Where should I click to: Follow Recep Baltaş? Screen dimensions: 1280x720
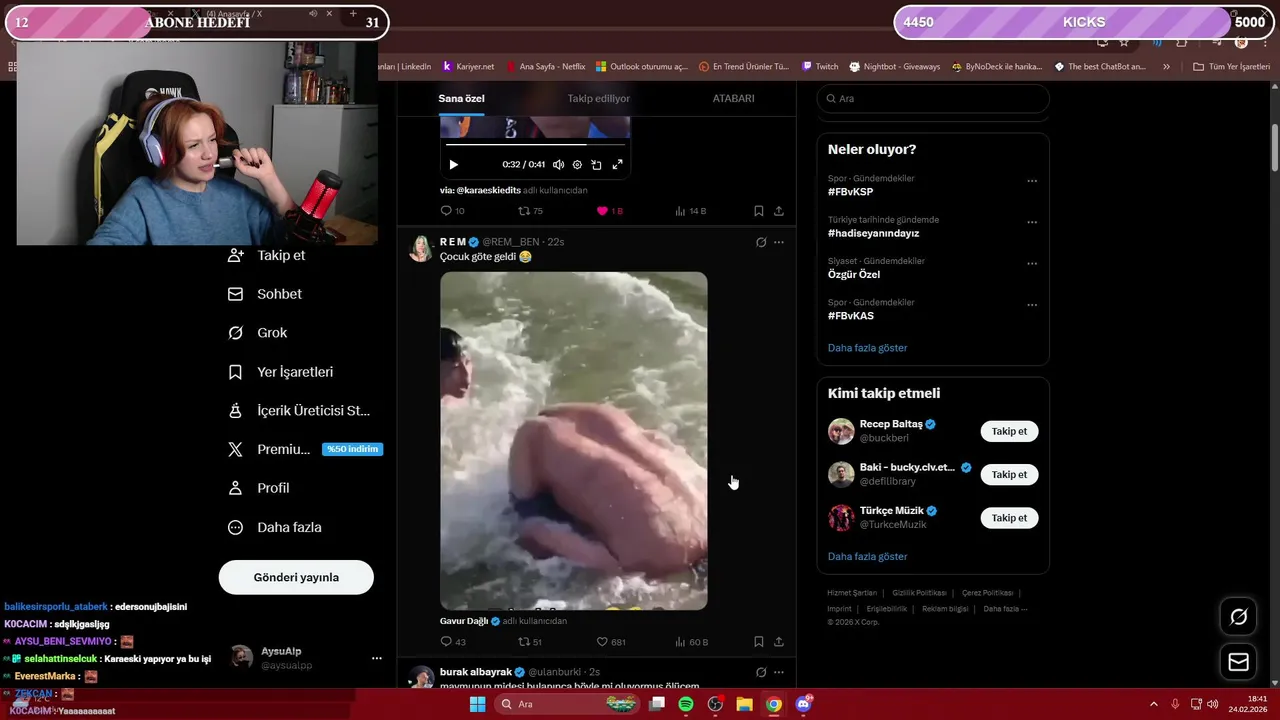click(x=1009, y=431)
